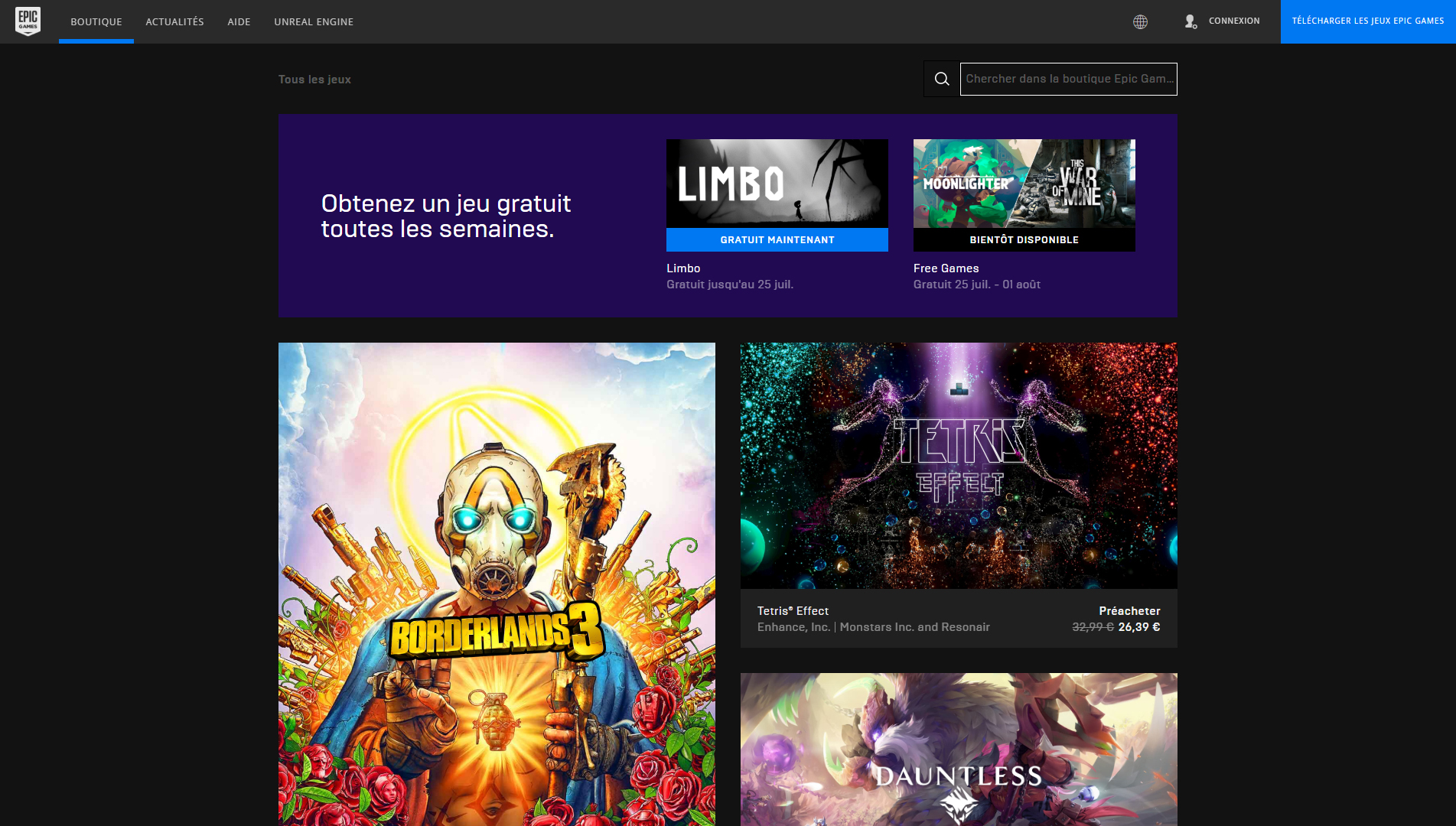Click the search magnifier icon
The image size is (1456, 826).
pos(942,79)
